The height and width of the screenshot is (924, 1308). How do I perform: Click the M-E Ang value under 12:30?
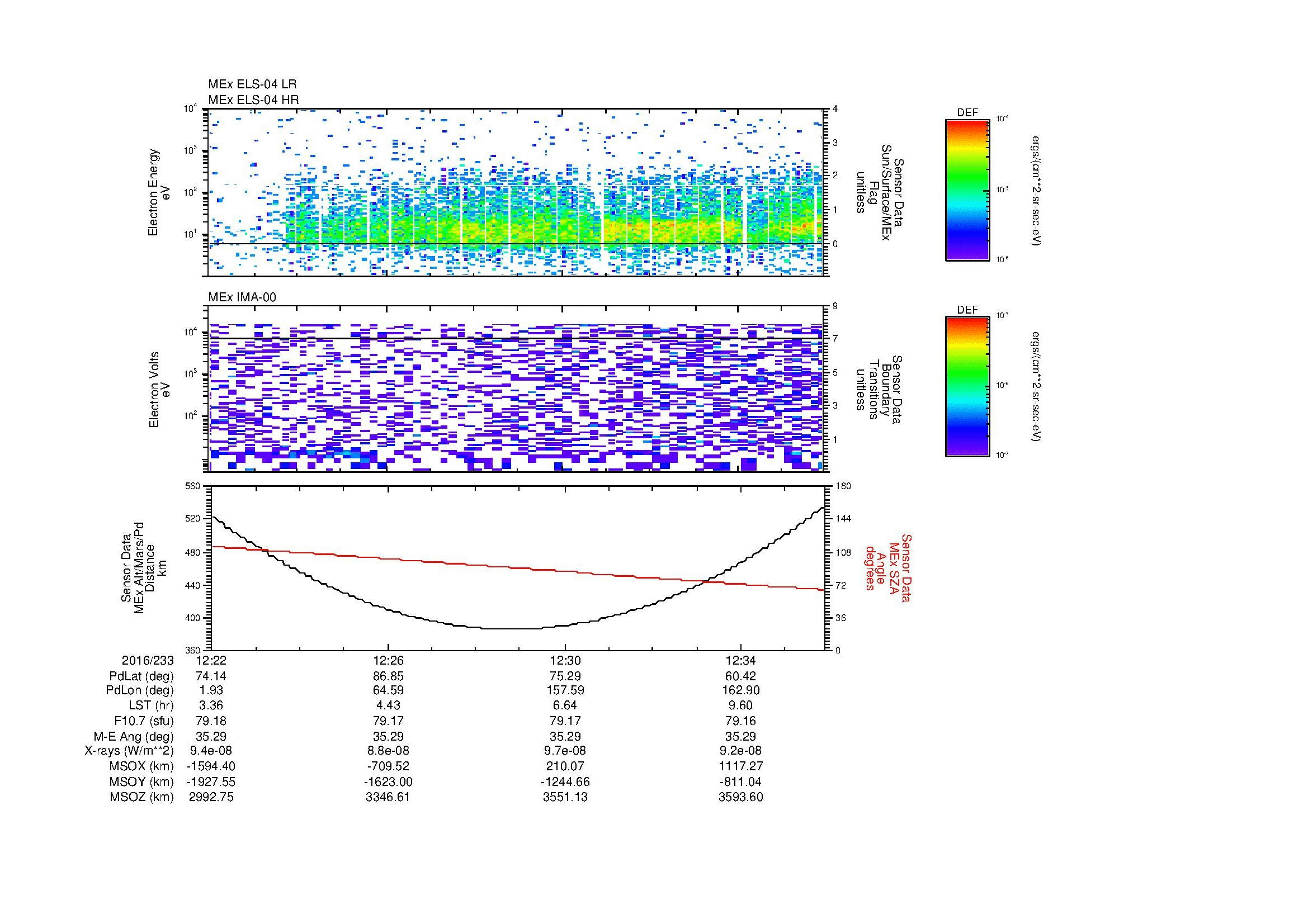coord(565,737)
